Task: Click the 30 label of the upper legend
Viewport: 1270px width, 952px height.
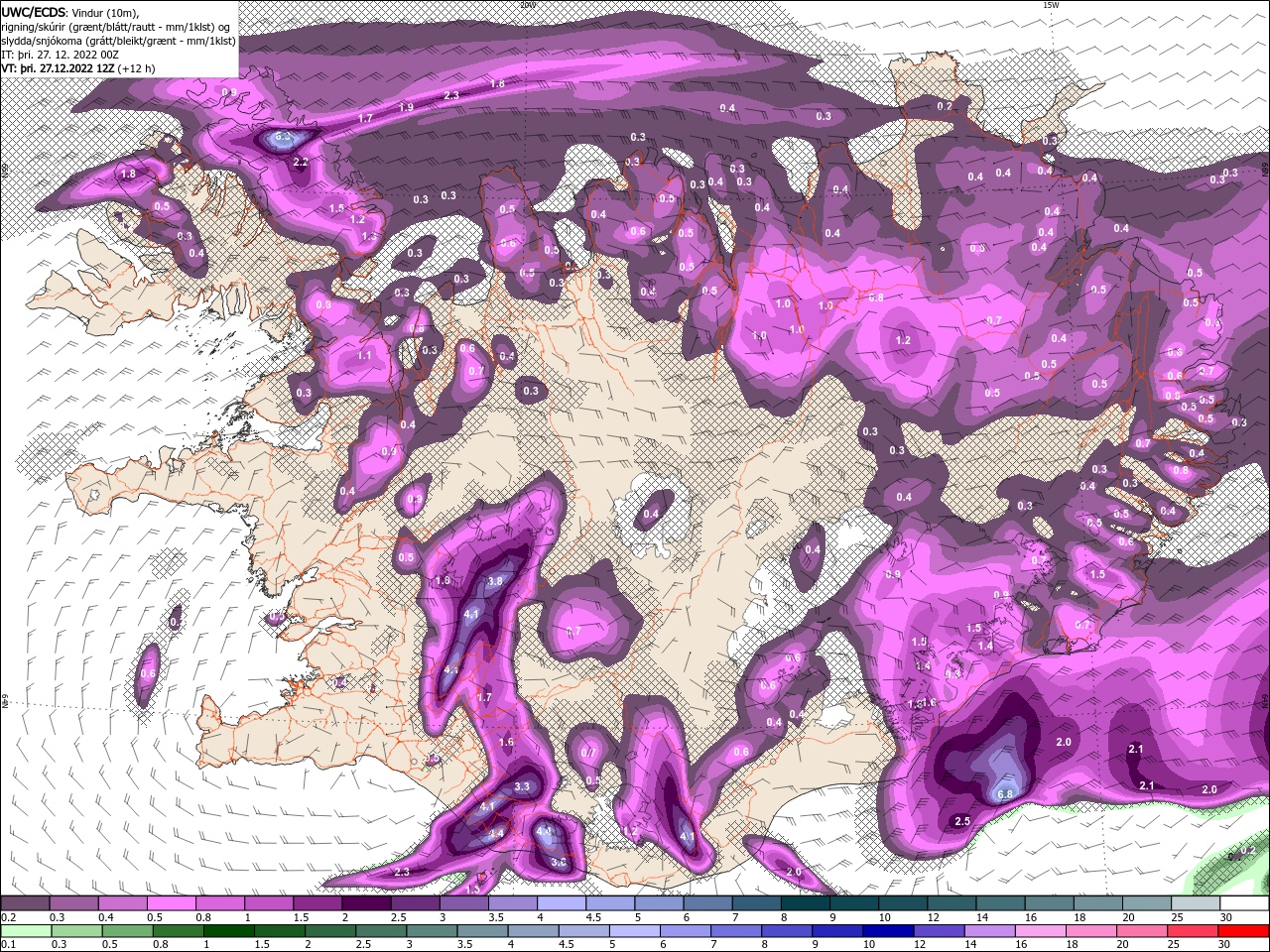Action: pyautogui.click(x=1226, y=916)
